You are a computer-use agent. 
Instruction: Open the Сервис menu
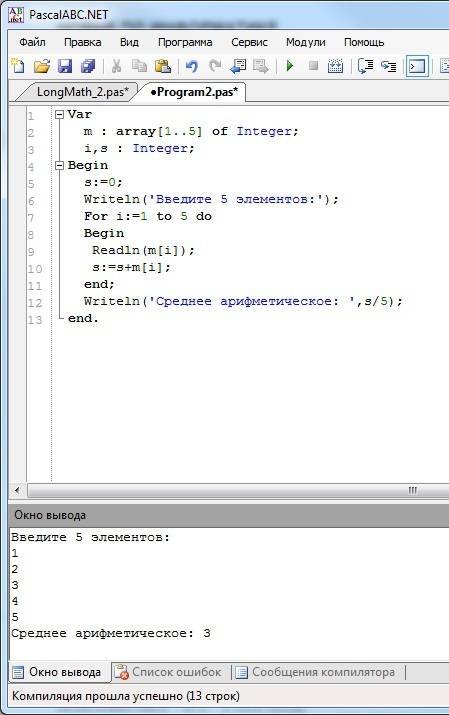pyautogui.click(x=249, y=42)
